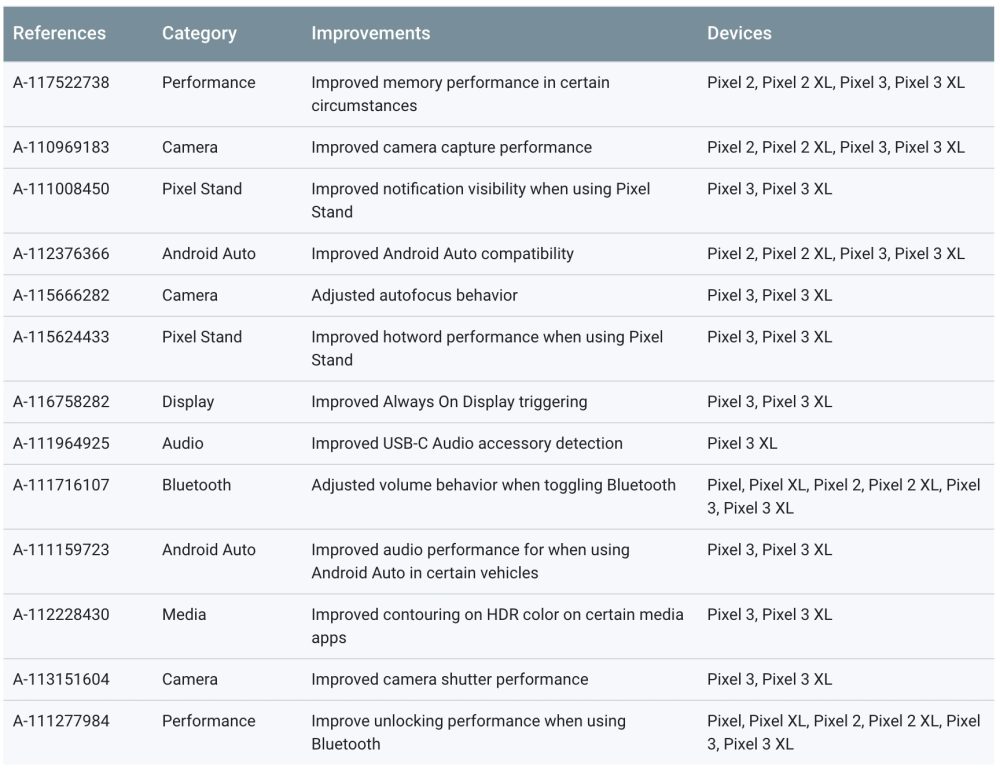Click "Improved Always On Display triggering" text
The height and width of the screenshot is (768, 1000).
click(449, 402)
